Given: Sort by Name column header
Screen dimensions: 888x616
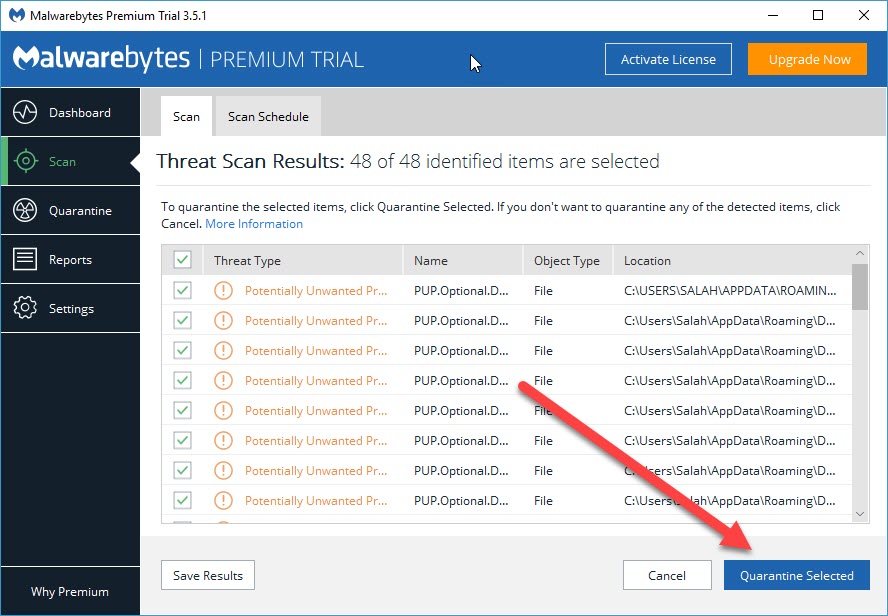Looking at the screenshot, I should tap(463, 260).
